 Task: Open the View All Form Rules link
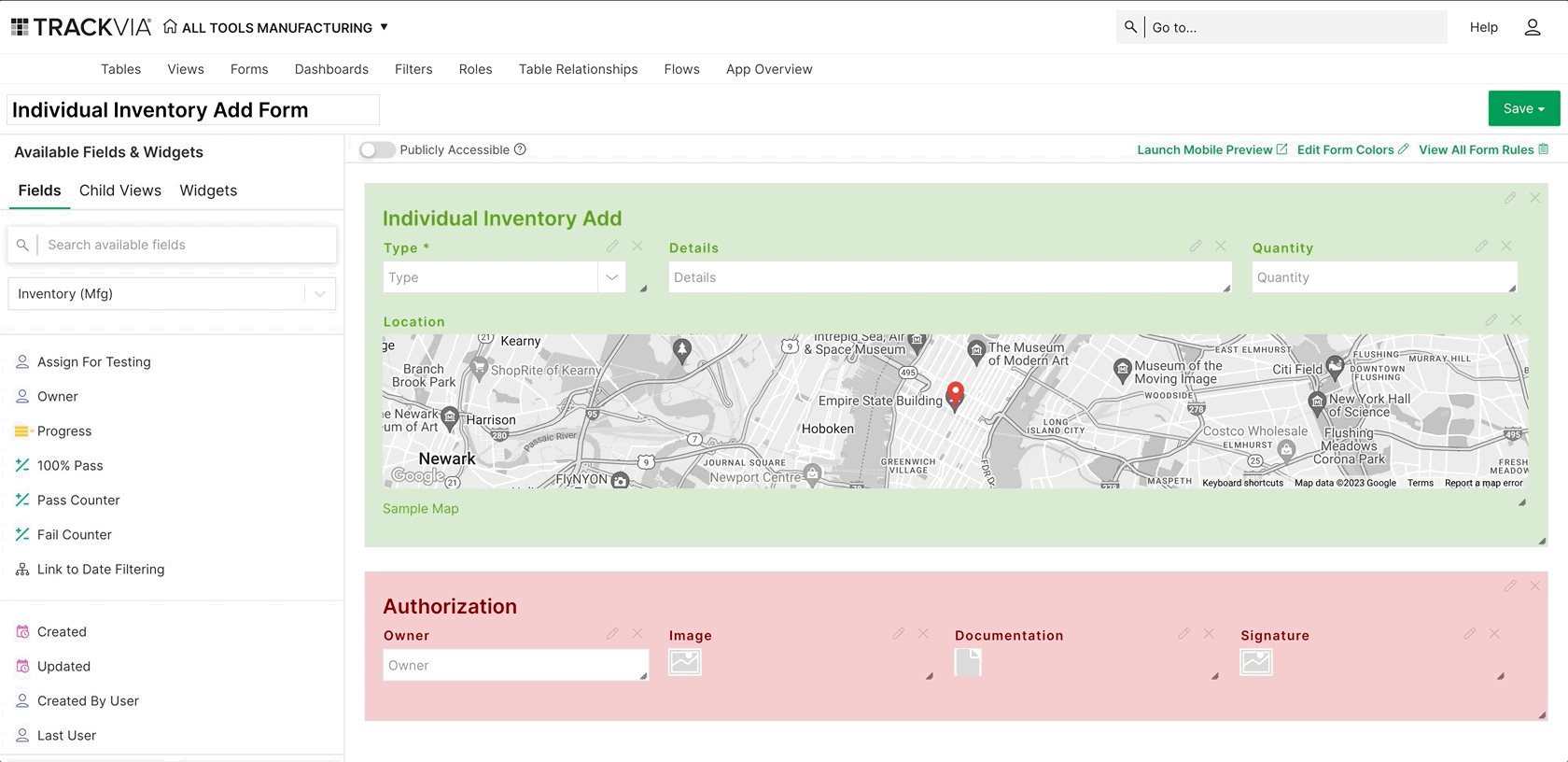[x=1483, y=149]
